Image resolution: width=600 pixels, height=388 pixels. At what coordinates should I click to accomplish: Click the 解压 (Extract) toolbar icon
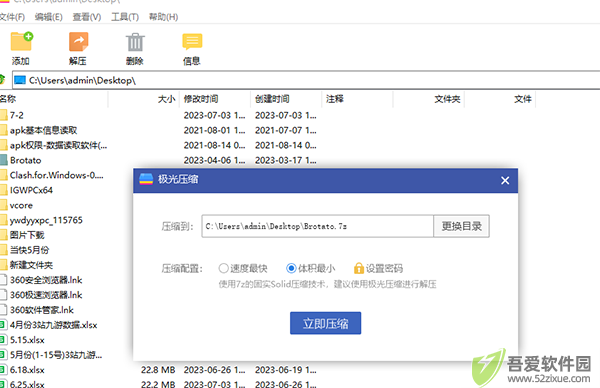tap(78, 41)
